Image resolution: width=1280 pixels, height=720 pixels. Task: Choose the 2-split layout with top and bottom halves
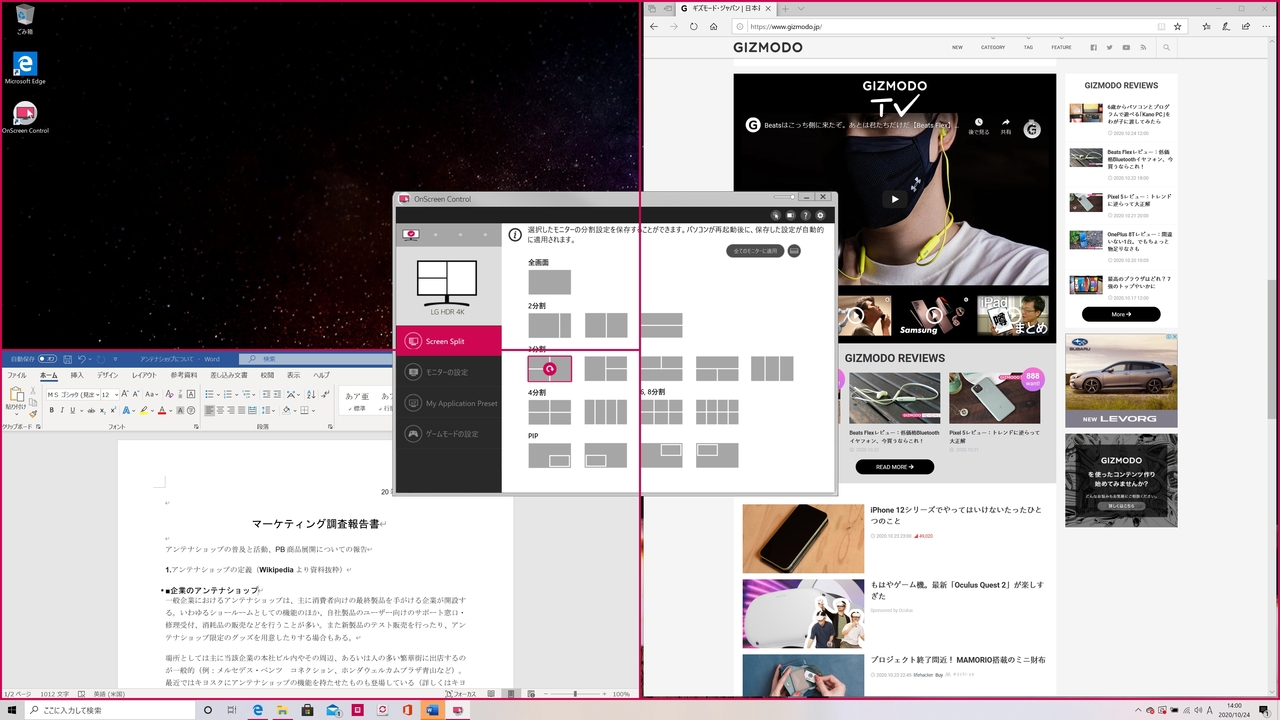662,325
